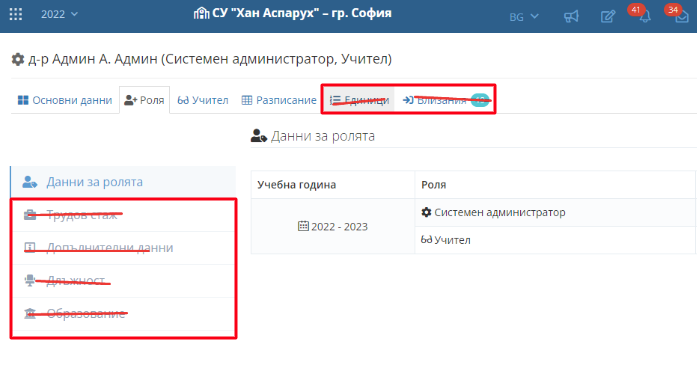Click glasses icon beside Учител in table
The height and width of the screenshot is (368, 697).
(426, 240)
